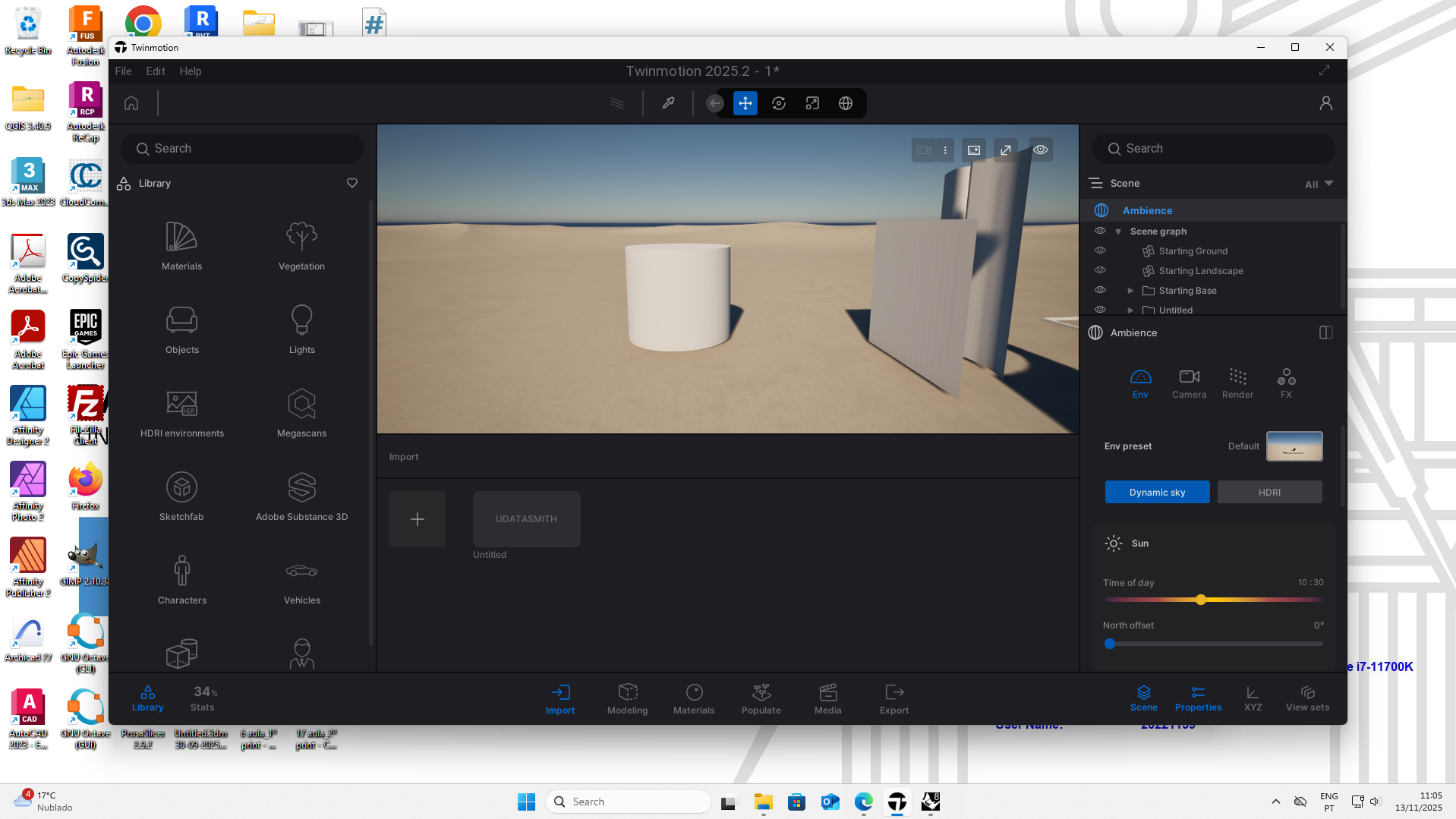Hide the Starting Ground object
1456x819 pixels.
(x=1100, y=250)
